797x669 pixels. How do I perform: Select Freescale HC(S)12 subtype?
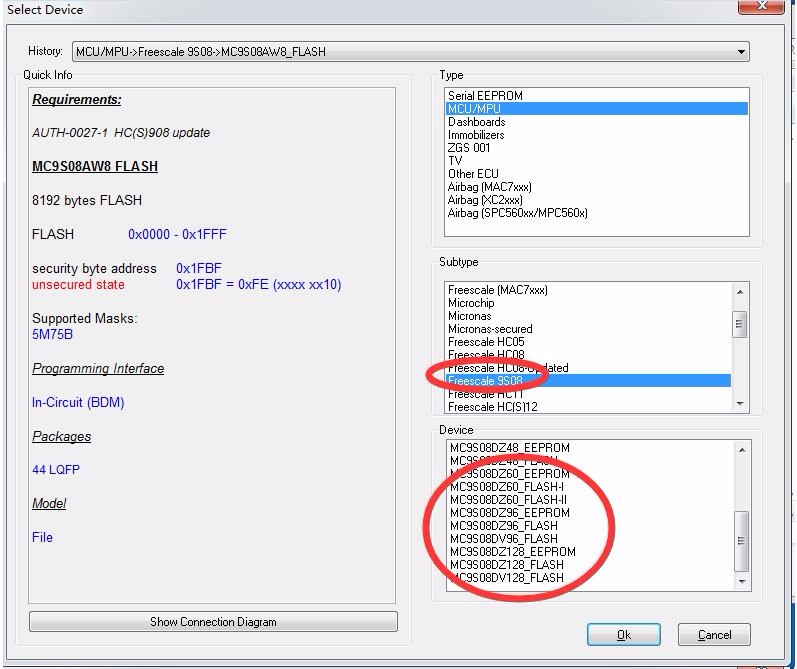(493, 407)
